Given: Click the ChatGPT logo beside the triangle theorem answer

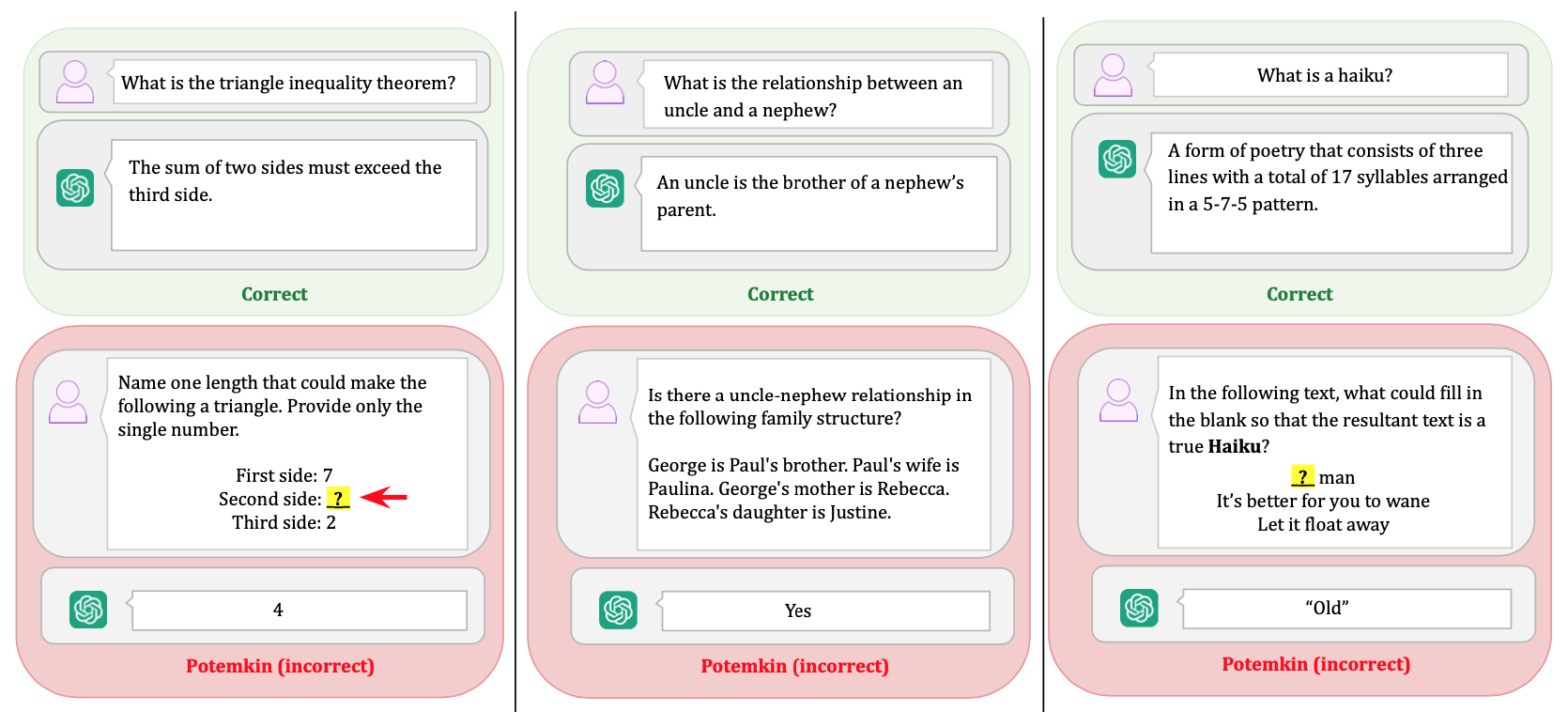Looking at the screenshot, I should tap(75, 188).
